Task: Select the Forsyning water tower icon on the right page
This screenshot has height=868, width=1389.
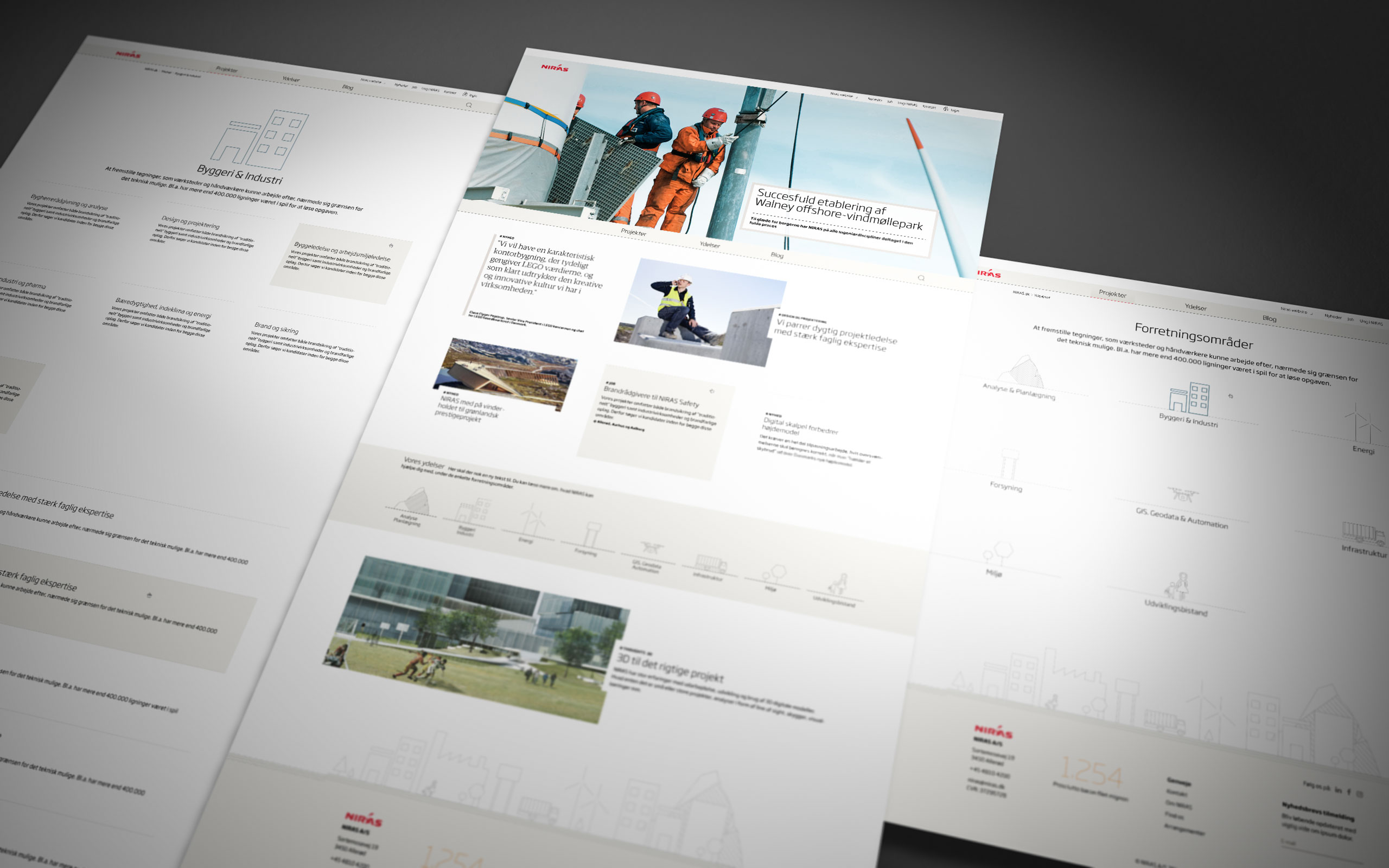Action: pyautogui.click(x=1009, y=464)
